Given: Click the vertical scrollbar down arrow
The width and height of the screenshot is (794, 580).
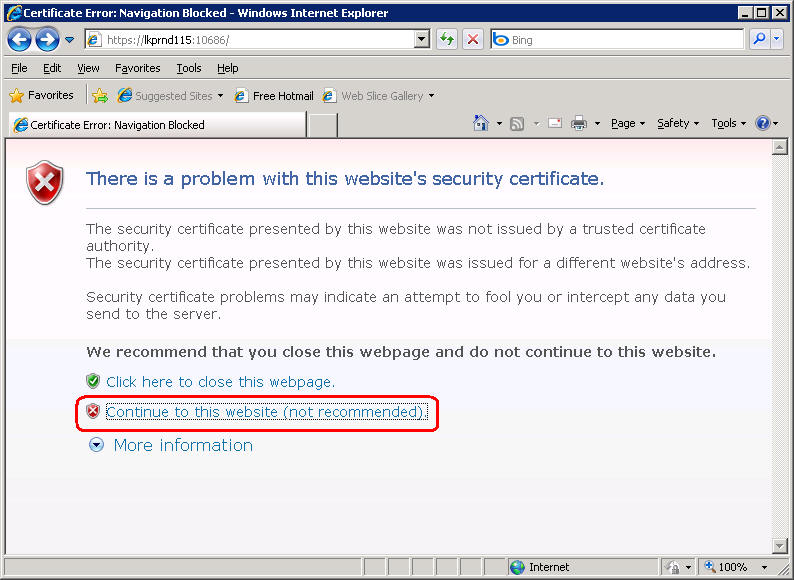Looking at the screenshot, I should 779,546.
